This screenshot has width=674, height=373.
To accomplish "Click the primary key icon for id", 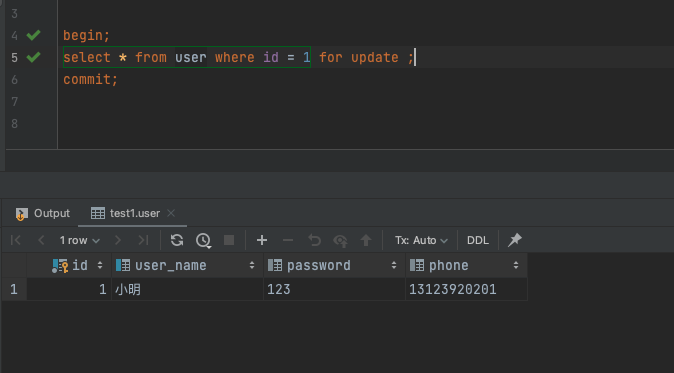I will click(x=60, y=266).
